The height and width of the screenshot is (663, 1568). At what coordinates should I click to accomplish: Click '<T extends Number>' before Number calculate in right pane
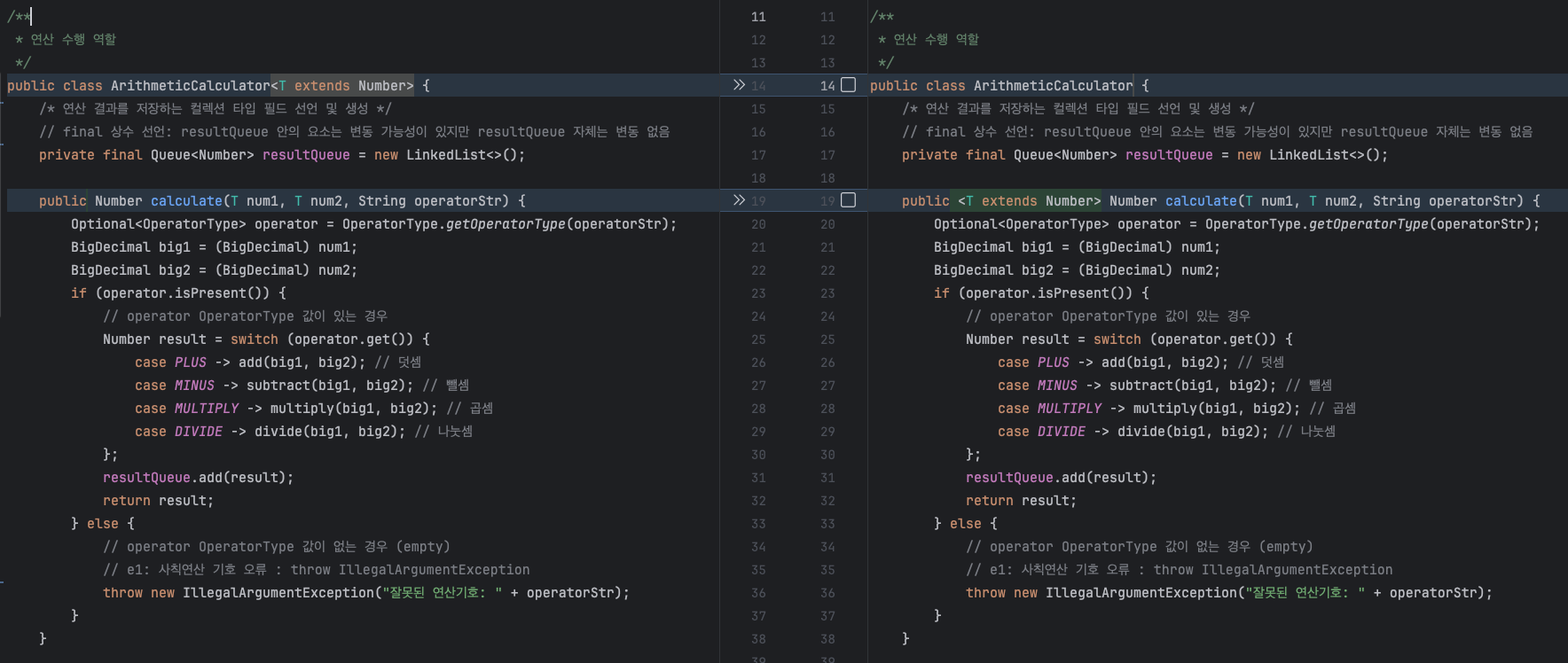point(1029,201)
